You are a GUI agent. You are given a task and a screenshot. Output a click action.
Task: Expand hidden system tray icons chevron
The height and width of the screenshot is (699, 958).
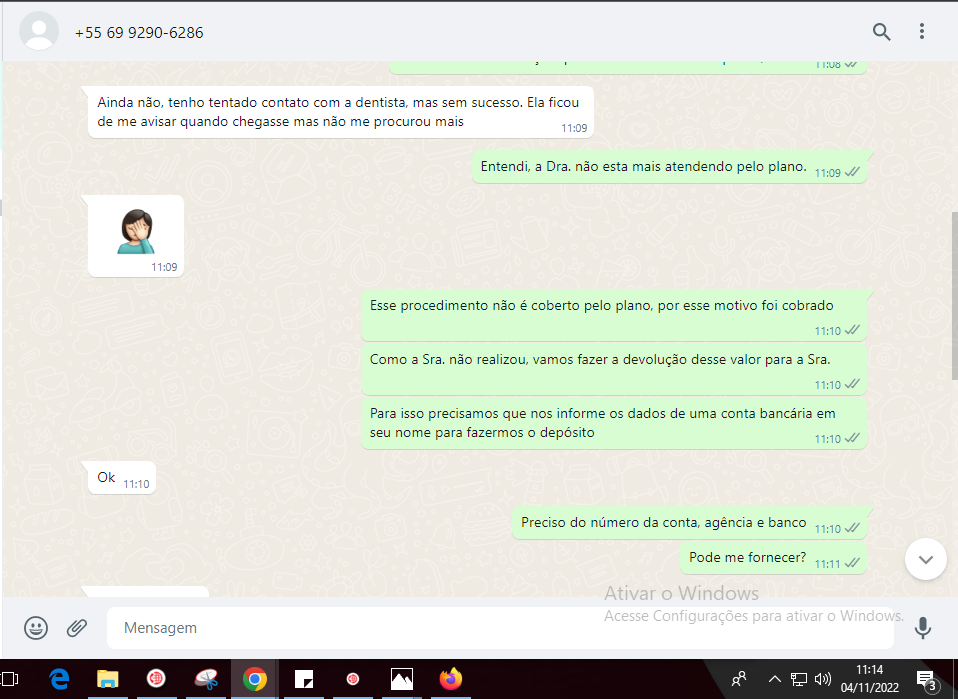coord(774,680)
